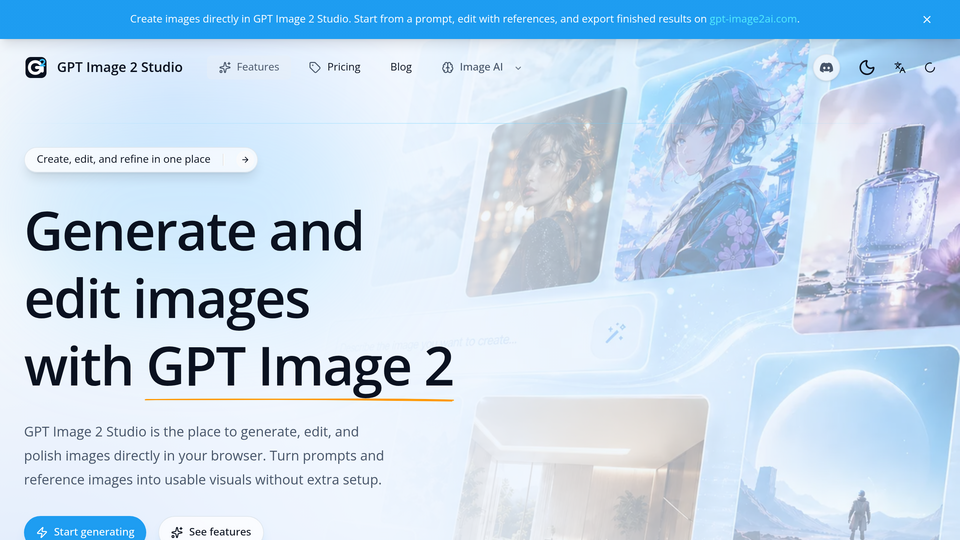The image size is (960, 540).
Task: Click the globe icon beside Image AI
Action: tap(448, 67)
